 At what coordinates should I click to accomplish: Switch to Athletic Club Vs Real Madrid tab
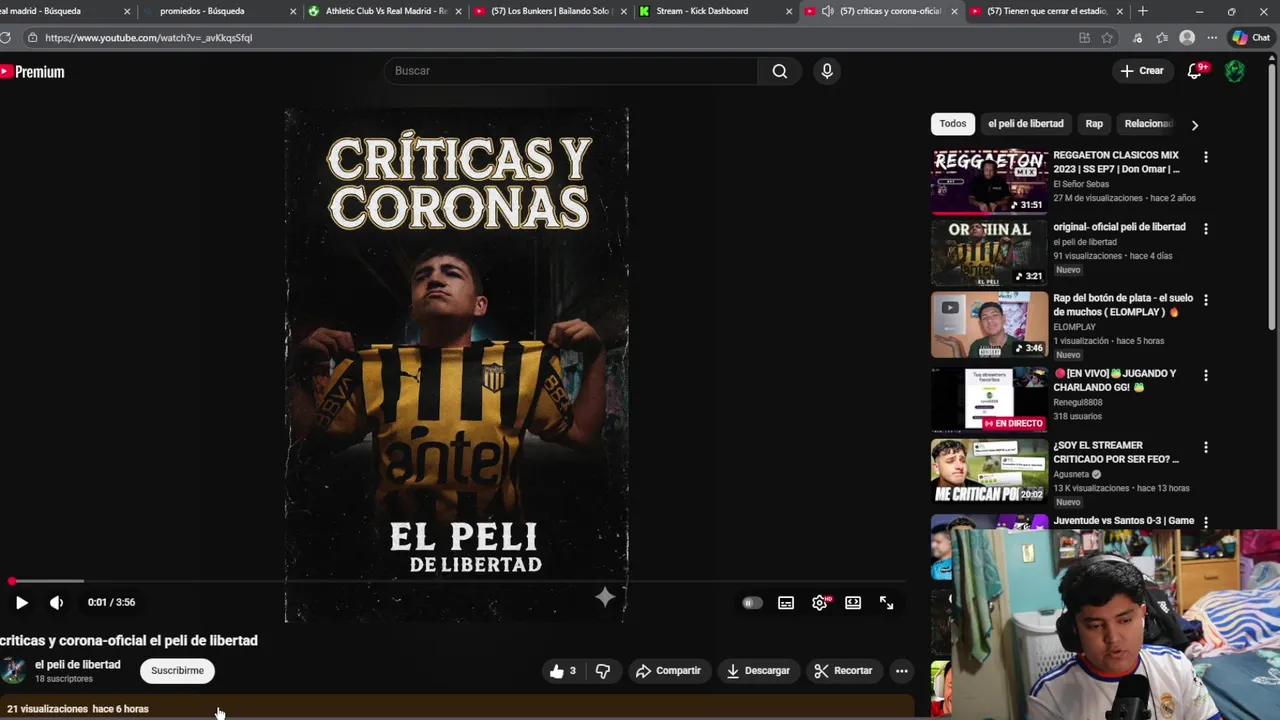pos(386,11)
